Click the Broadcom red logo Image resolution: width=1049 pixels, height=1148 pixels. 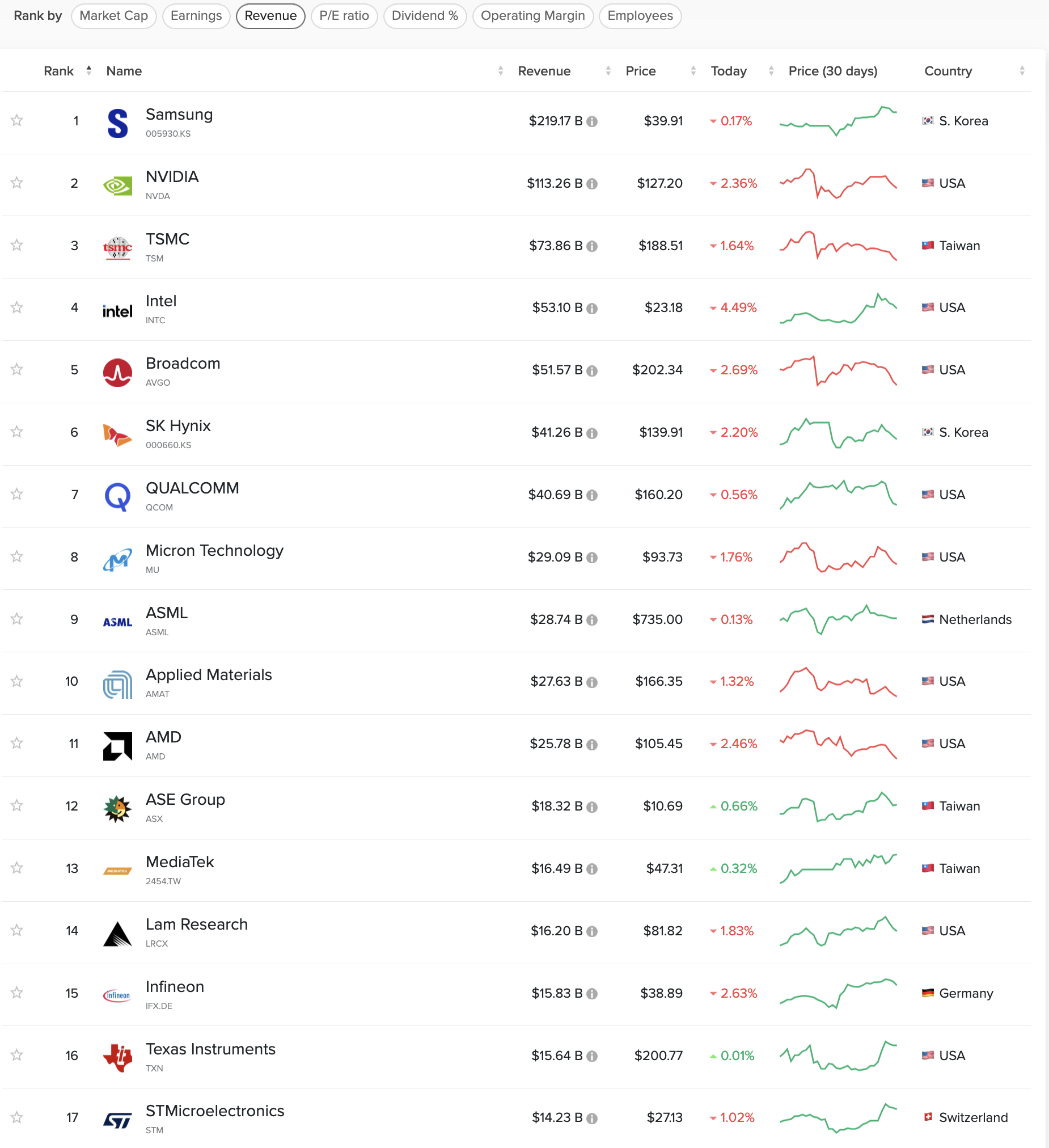pyautogui.click(x=117, y=373)
